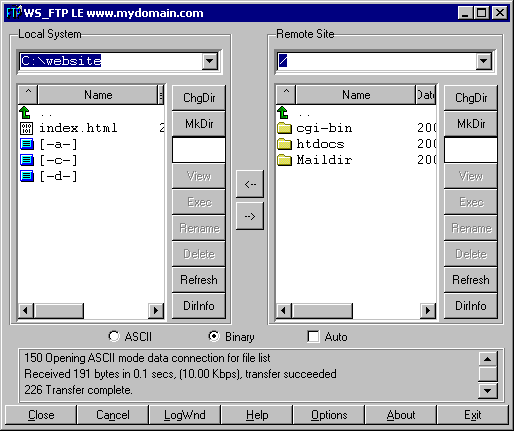
Task: Select the [-a-] drive icon
Action: (x=27, y=144)
